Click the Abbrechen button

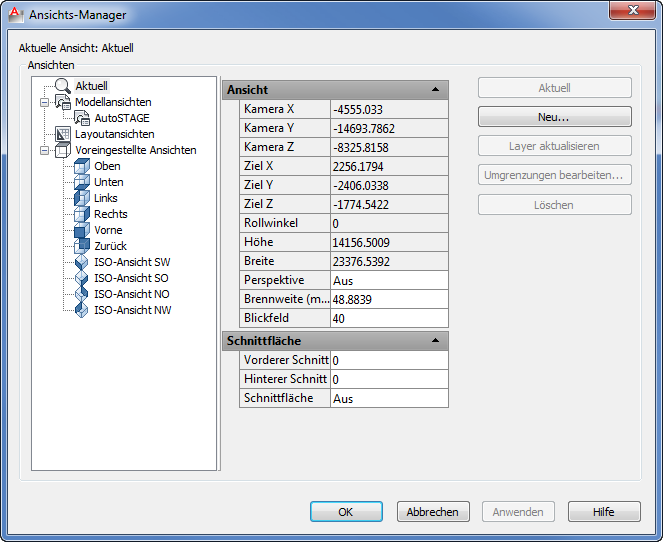pos(432,511)
